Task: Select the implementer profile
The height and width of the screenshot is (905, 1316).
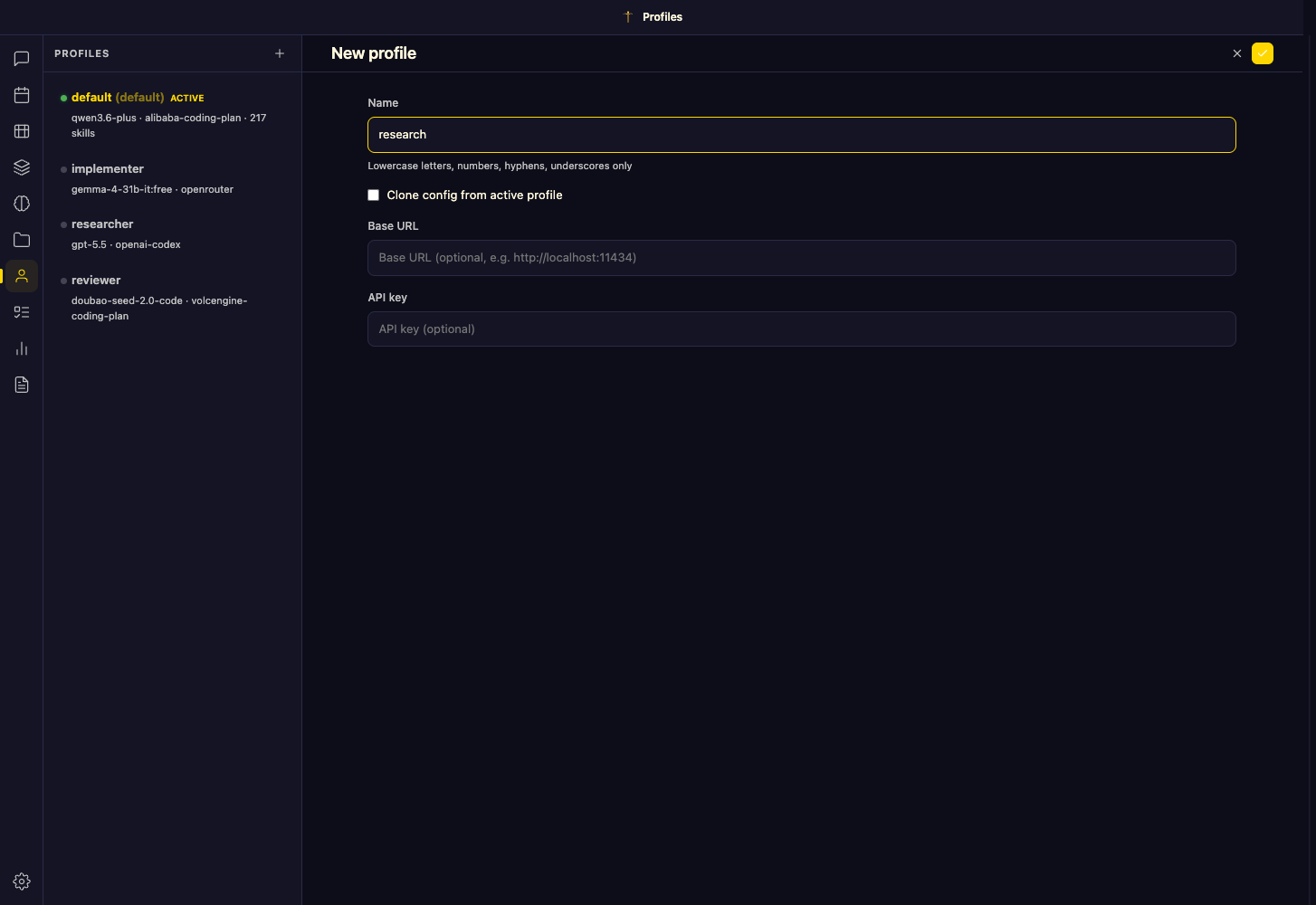Action: pyautogui.click(x=172, y=178)
